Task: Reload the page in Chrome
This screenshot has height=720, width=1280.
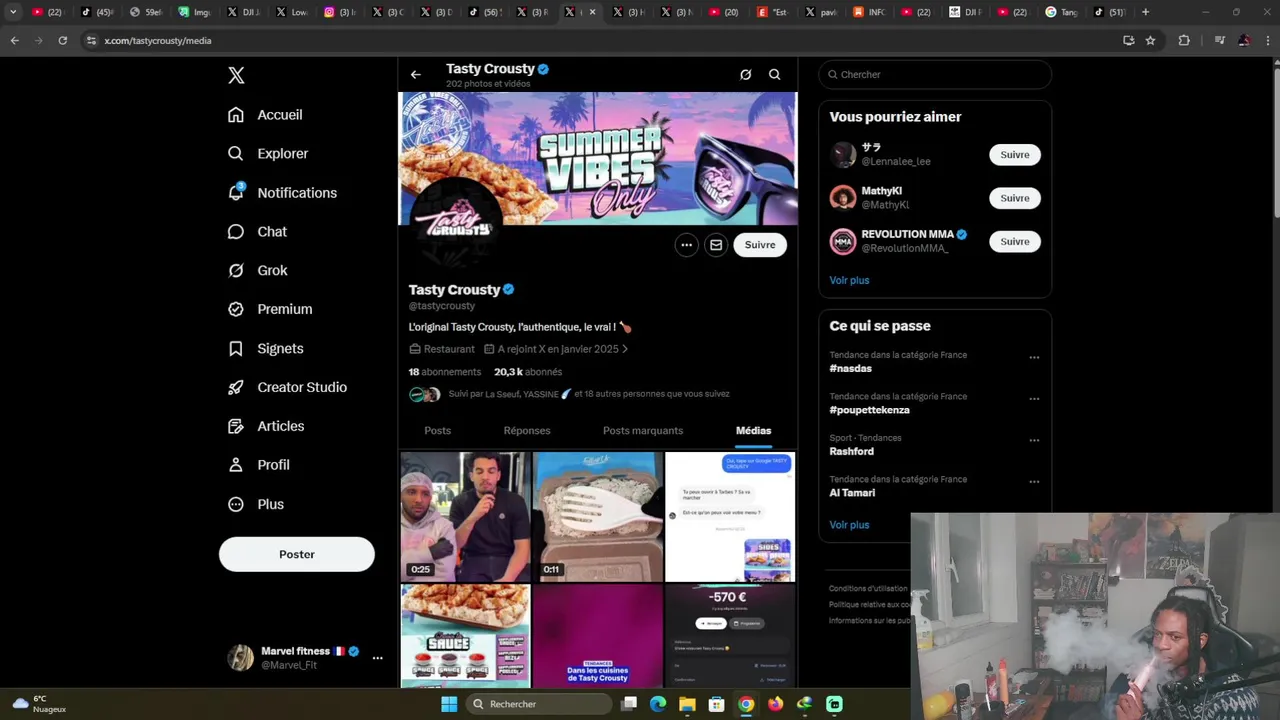Action: pyautogui.click(x=62, y=41)
